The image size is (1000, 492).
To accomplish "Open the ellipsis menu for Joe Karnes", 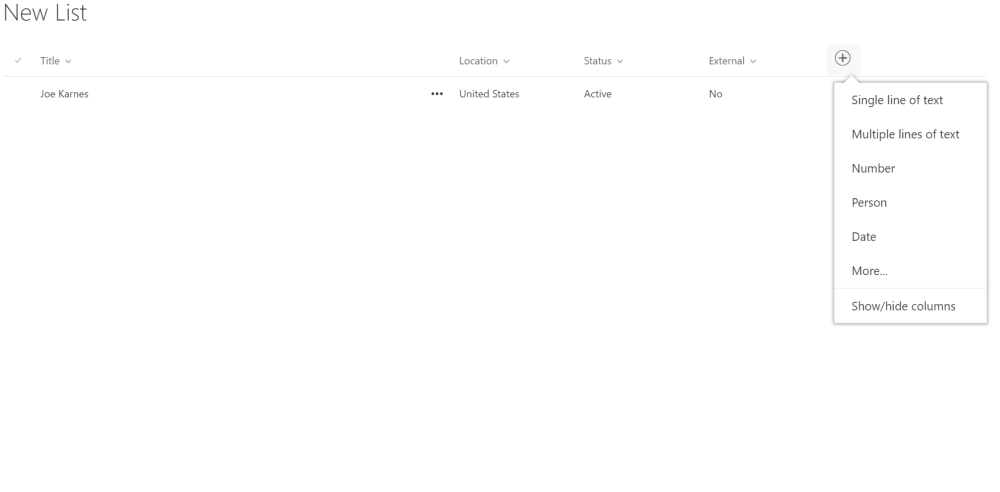I will [x=436, y=94].
